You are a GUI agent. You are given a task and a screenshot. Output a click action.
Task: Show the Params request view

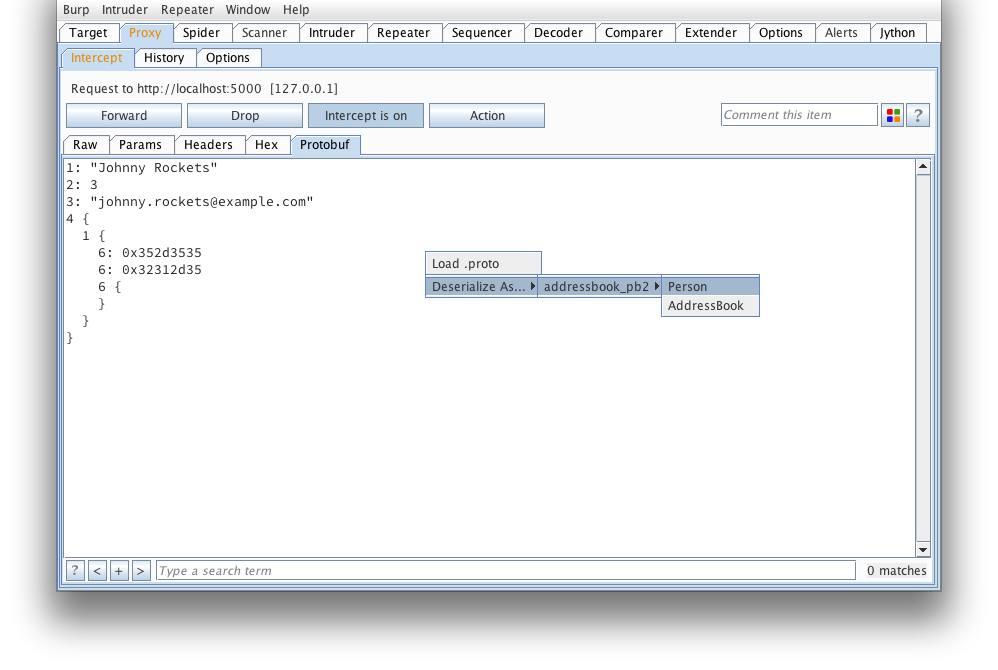(x=140, y=145)
